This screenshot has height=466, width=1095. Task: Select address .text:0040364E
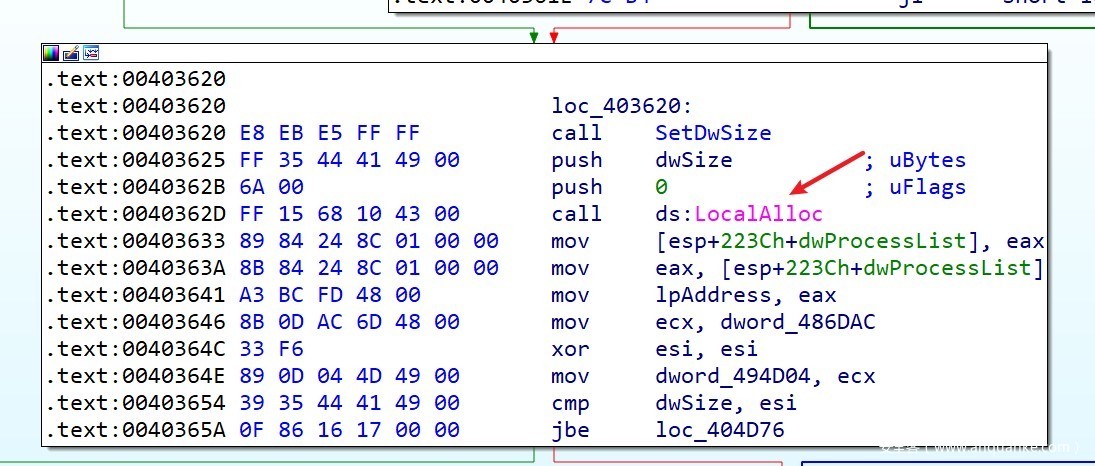pyautogui.click(x=136, y=376)
